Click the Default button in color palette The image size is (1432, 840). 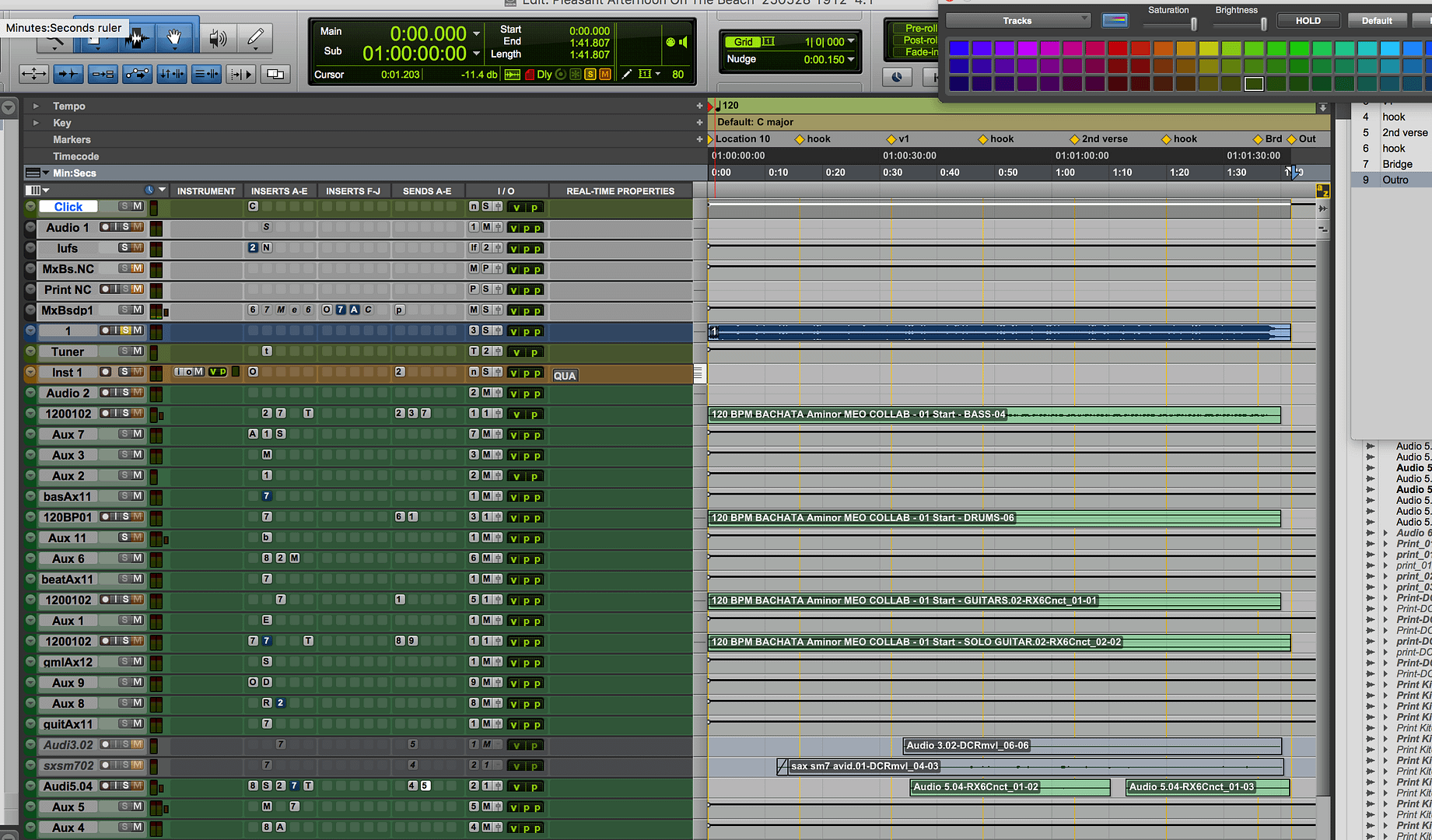point(1376,21)
